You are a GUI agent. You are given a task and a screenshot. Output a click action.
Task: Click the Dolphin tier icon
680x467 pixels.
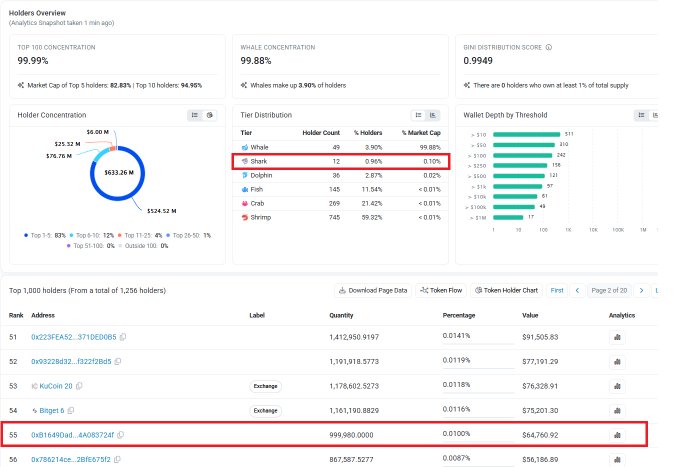tap(245, 175)
